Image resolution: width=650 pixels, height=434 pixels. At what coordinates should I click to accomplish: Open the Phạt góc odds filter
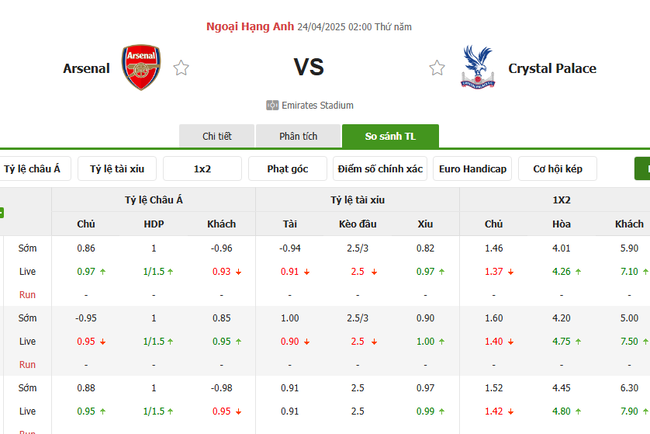coord(287,169)
